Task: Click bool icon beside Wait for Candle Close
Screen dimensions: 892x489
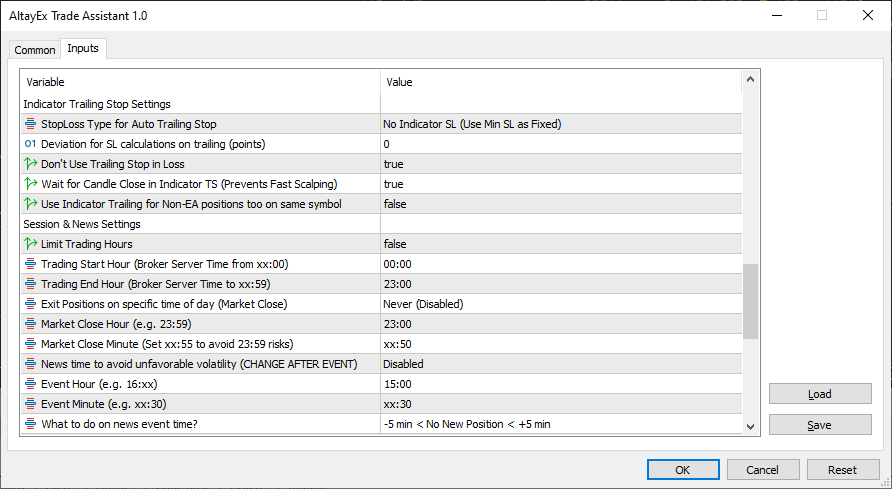Action: coord(31,184)
